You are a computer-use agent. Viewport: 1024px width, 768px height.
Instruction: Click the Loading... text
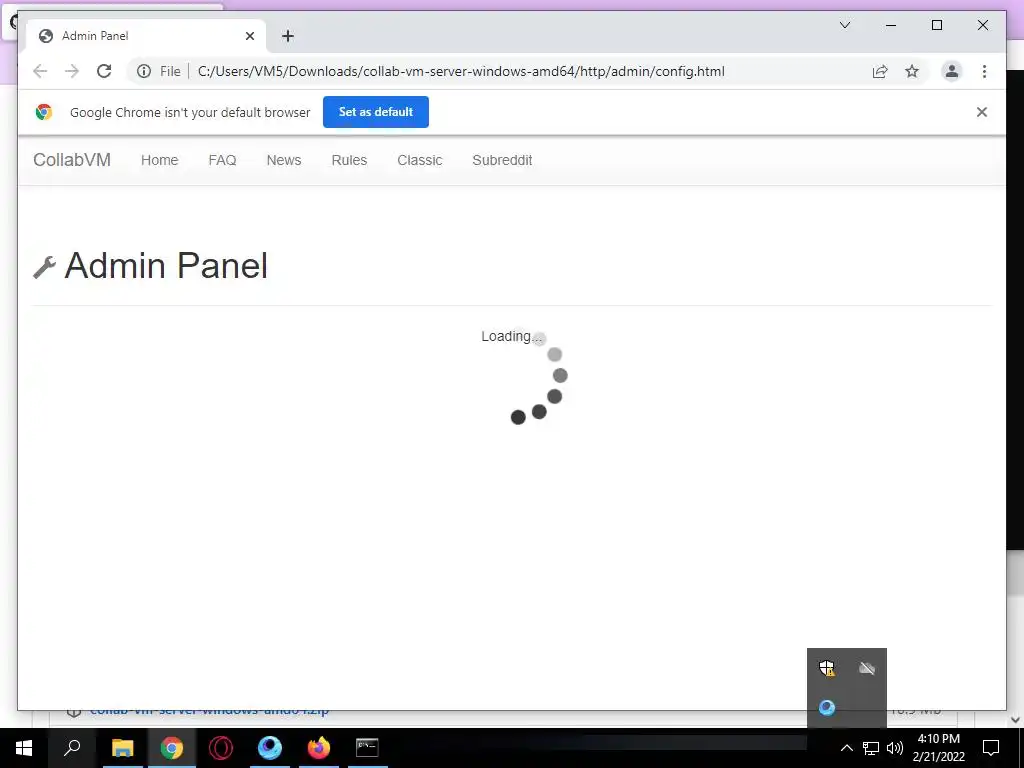tap(512, 336)
